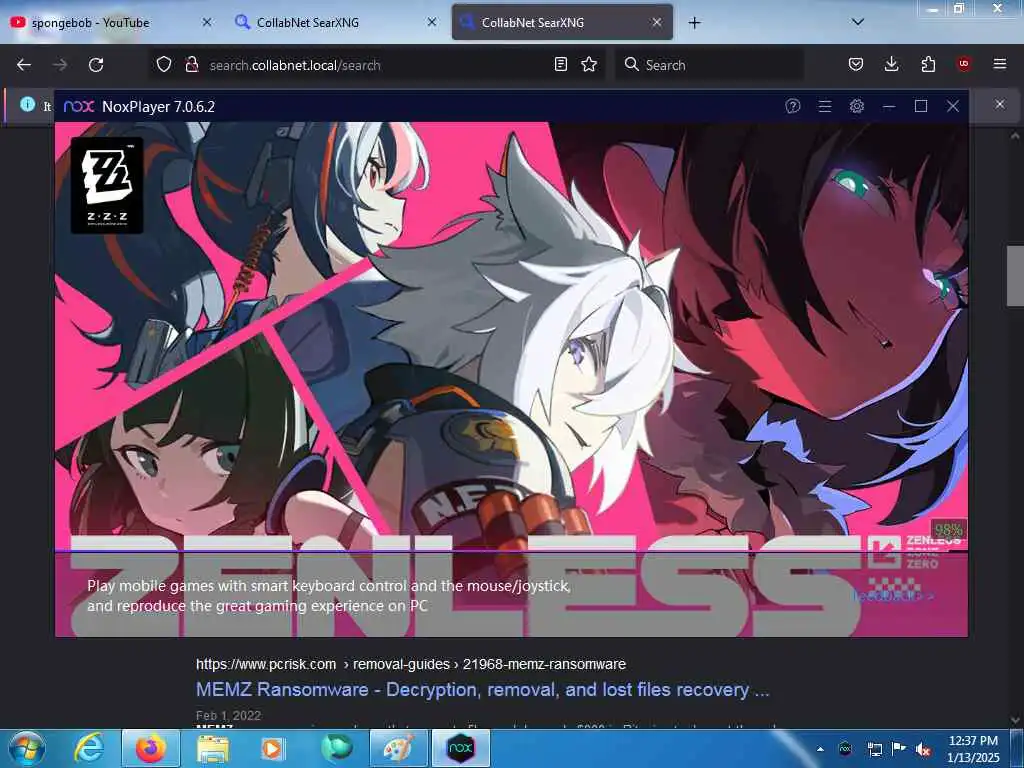
Task: Click the Firefox page scrollbar thumb
Action: [x=1014, y=276]
